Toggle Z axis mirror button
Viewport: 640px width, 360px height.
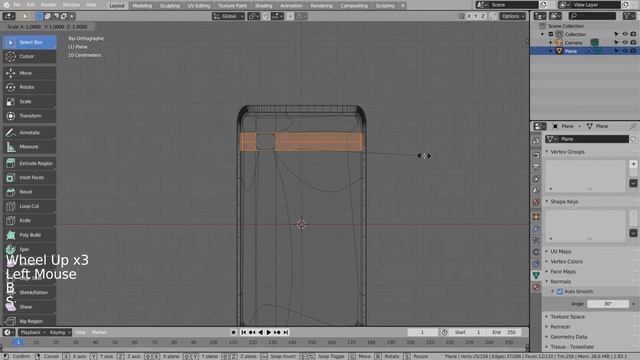coord(483,16)
